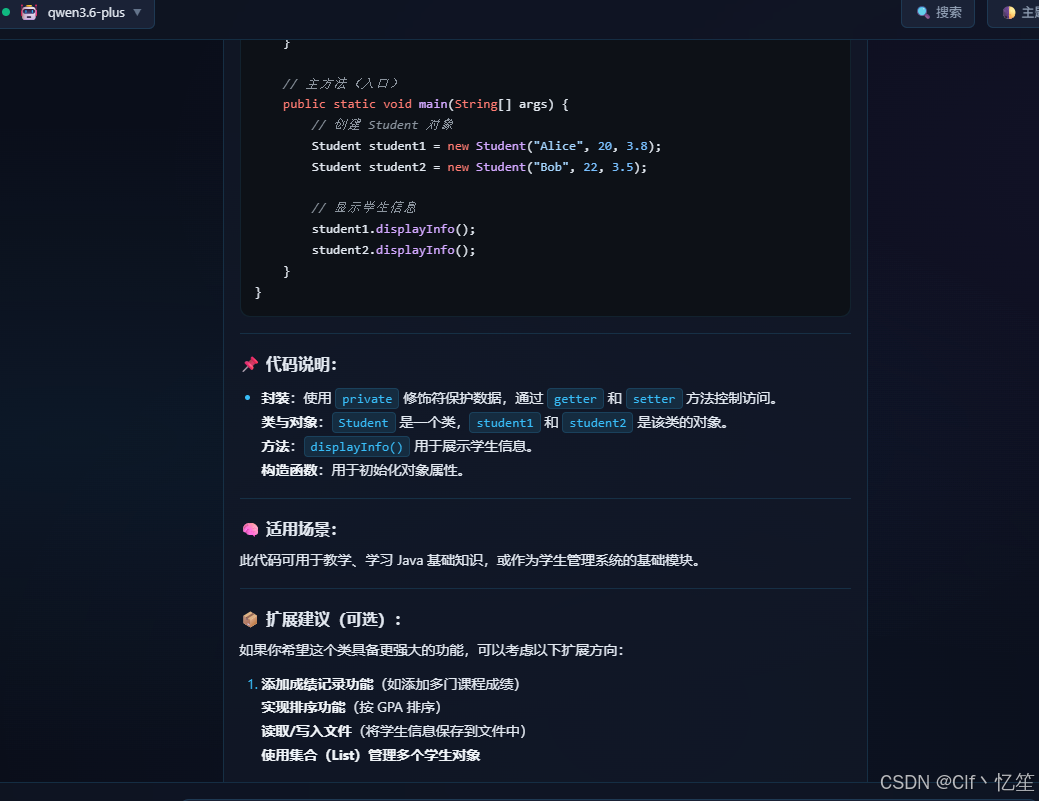Click the 创建 Student 对象 comment

382,125
